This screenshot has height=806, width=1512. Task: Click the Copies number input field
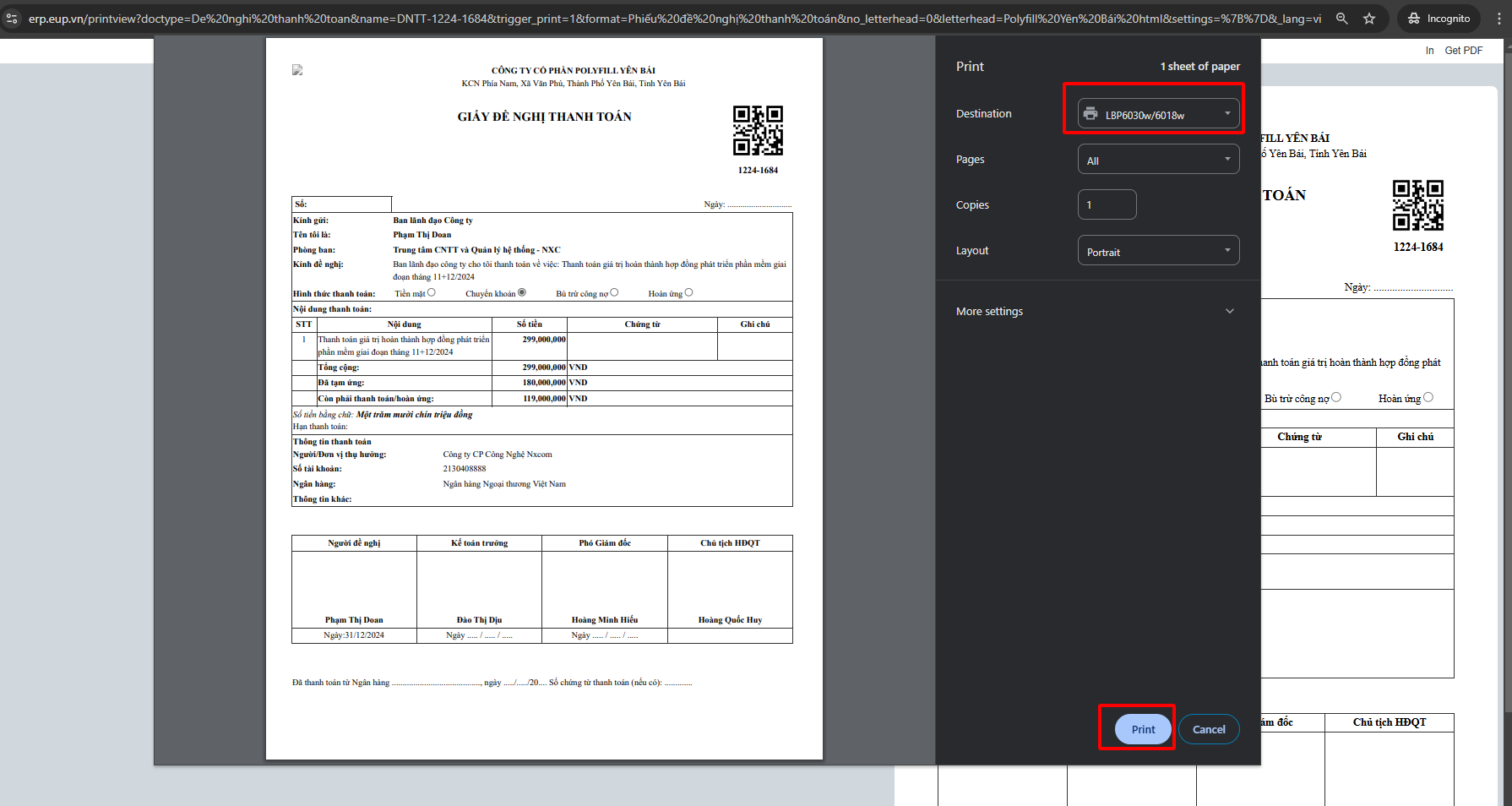(1107, 204)
